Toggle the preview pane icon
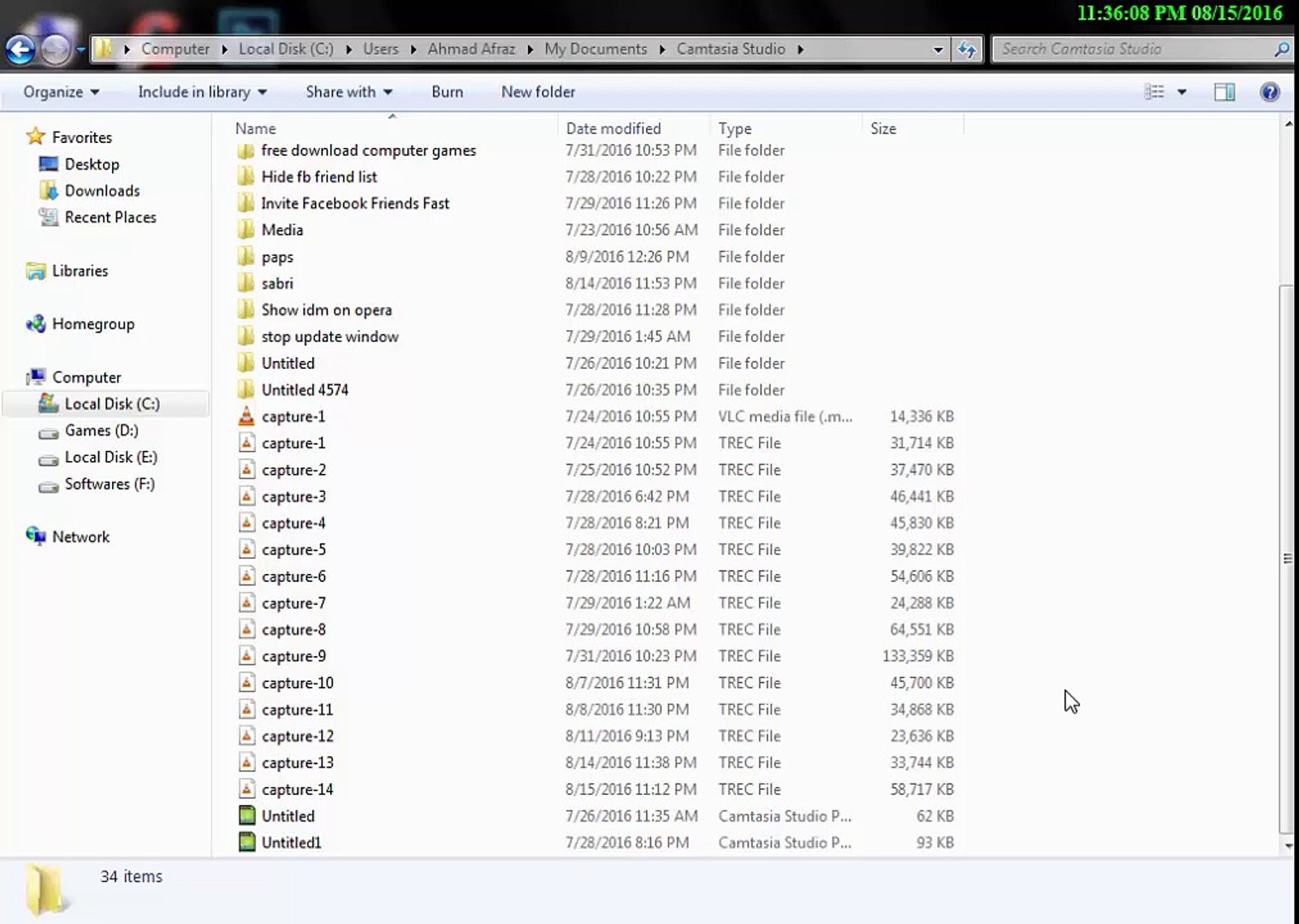1299x924 pixels. 1225,92
